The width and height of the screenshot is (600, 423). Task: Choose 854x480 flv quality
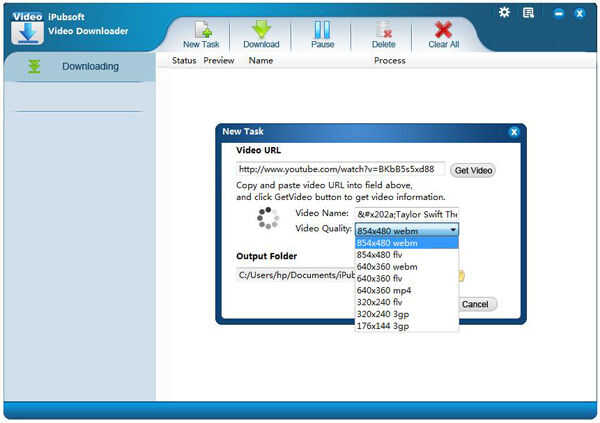point(407,255)
